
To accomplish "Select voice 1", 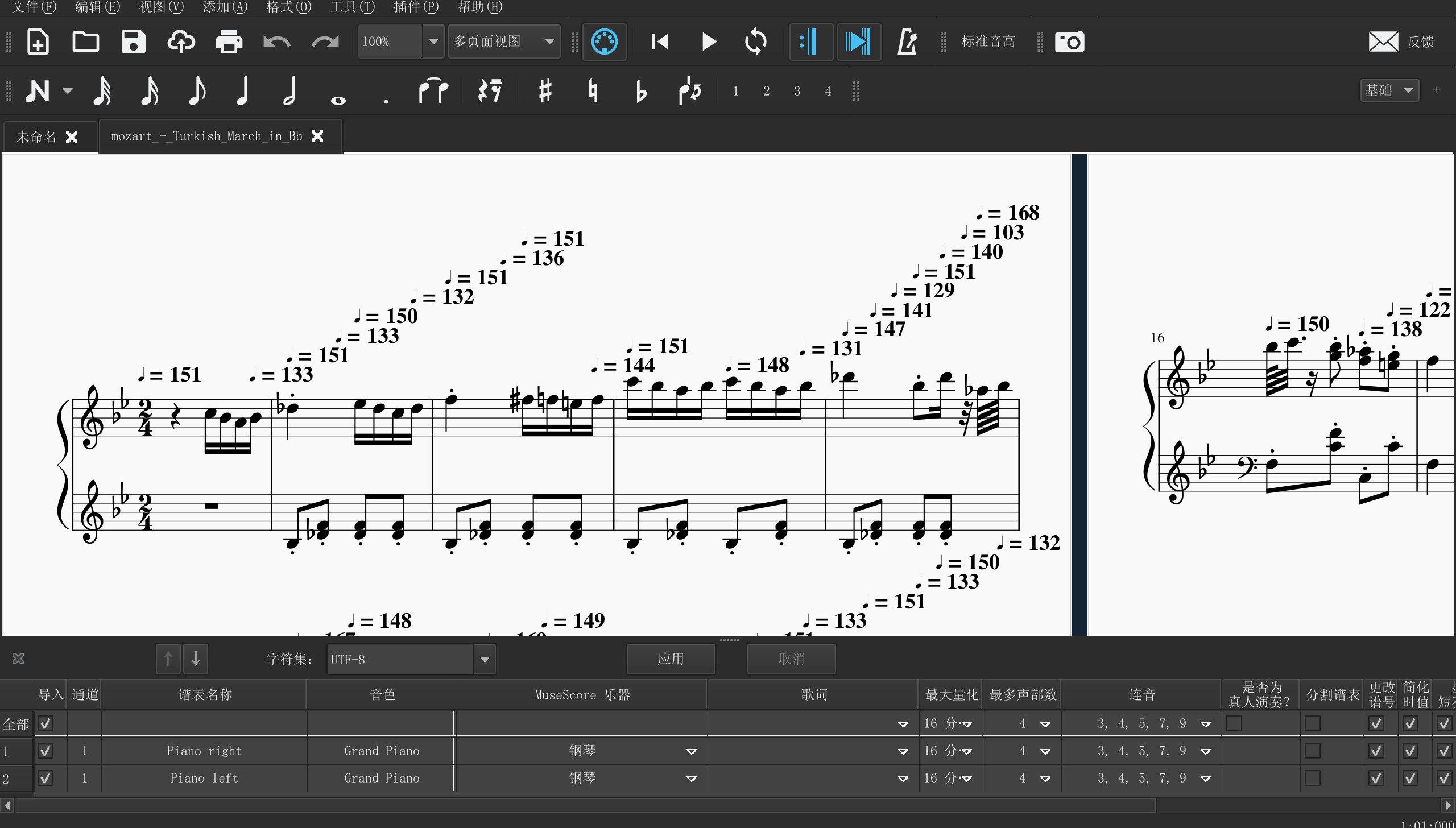I will click(736, 91).
